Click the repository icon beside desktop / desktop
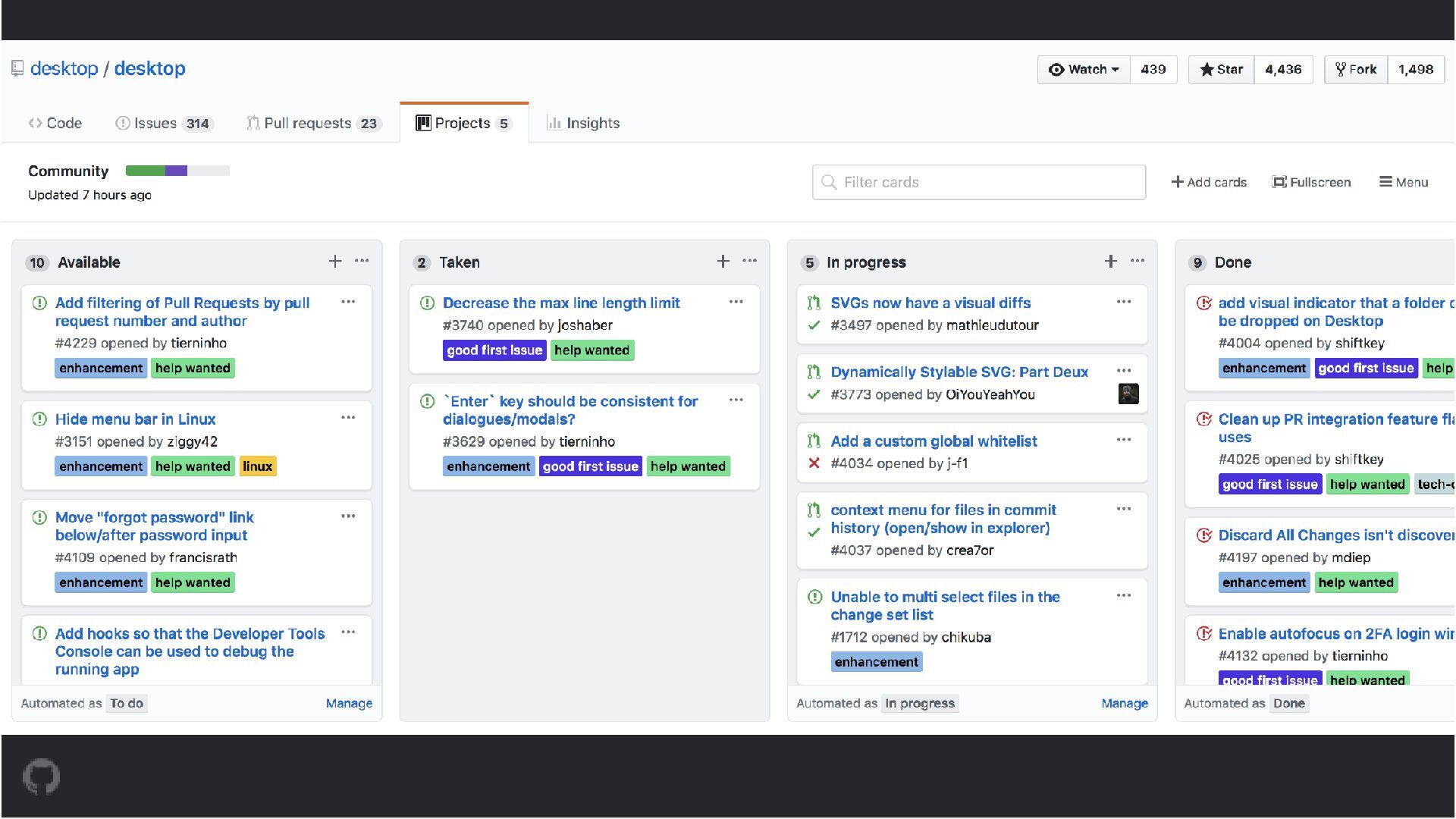 pos(17,68)
